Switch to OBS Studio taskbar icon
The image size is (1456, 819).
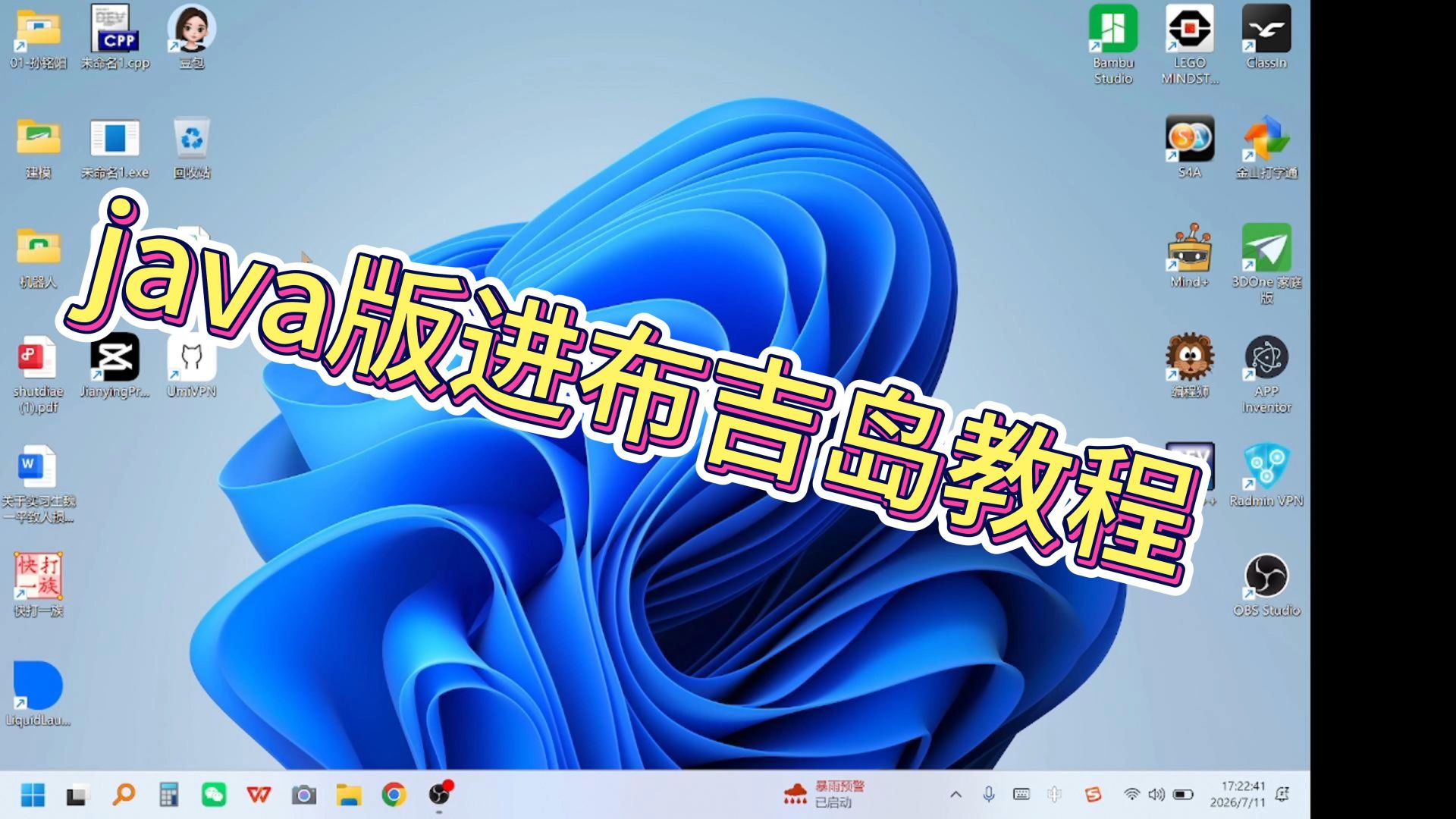pyautogui.click(x=440, y=794)
